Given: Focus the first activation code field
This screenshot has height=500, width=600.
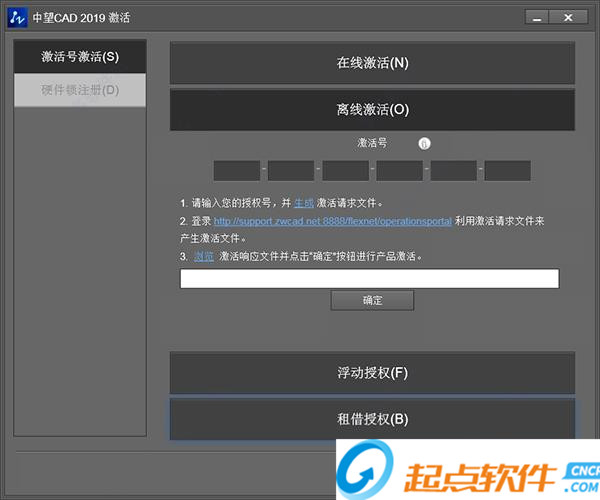Looking at the screenshot, I should [x=237, y=171].
